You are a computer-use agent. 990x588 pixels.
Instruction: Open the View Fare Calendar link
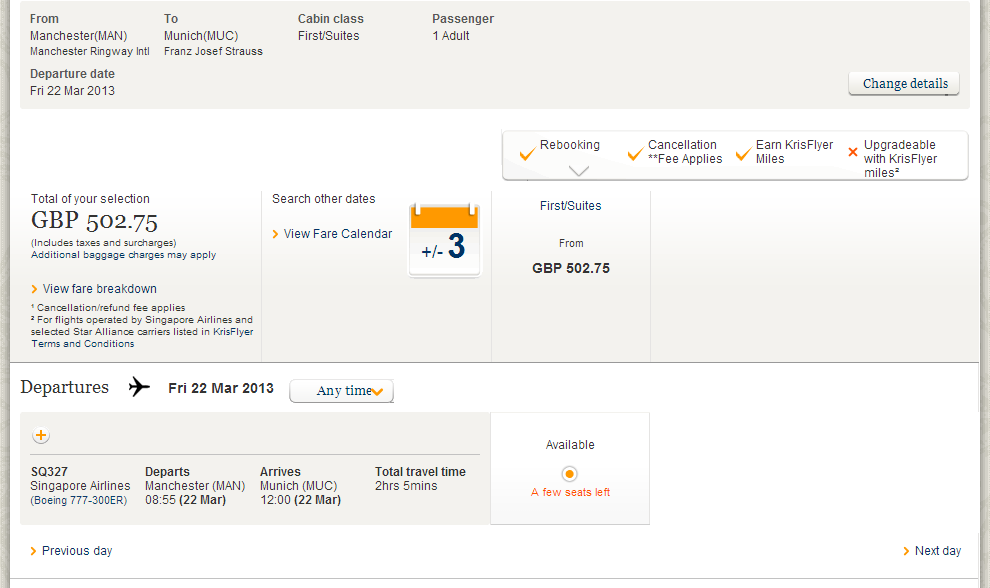click(x=338, y=234)
